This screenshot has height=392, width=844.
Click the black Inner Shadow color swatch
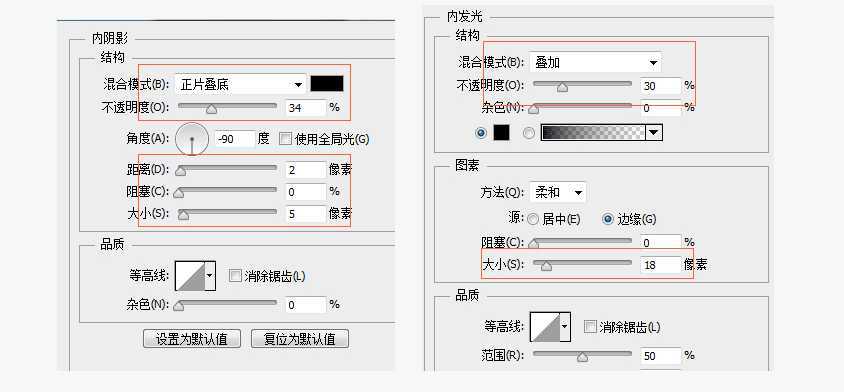pos(327,84)
